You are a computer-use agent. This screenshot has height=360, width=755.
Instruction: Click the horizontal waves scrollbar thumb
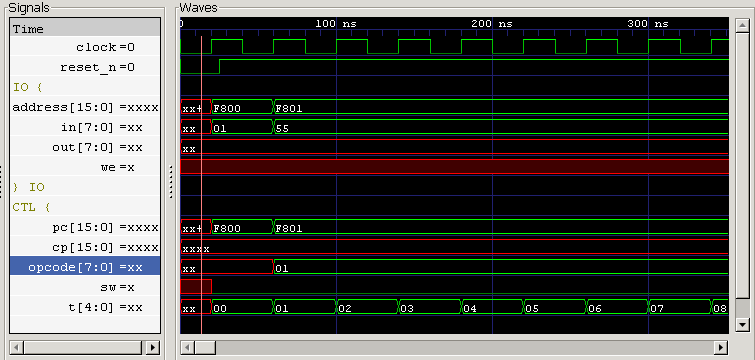click(205, 347)
